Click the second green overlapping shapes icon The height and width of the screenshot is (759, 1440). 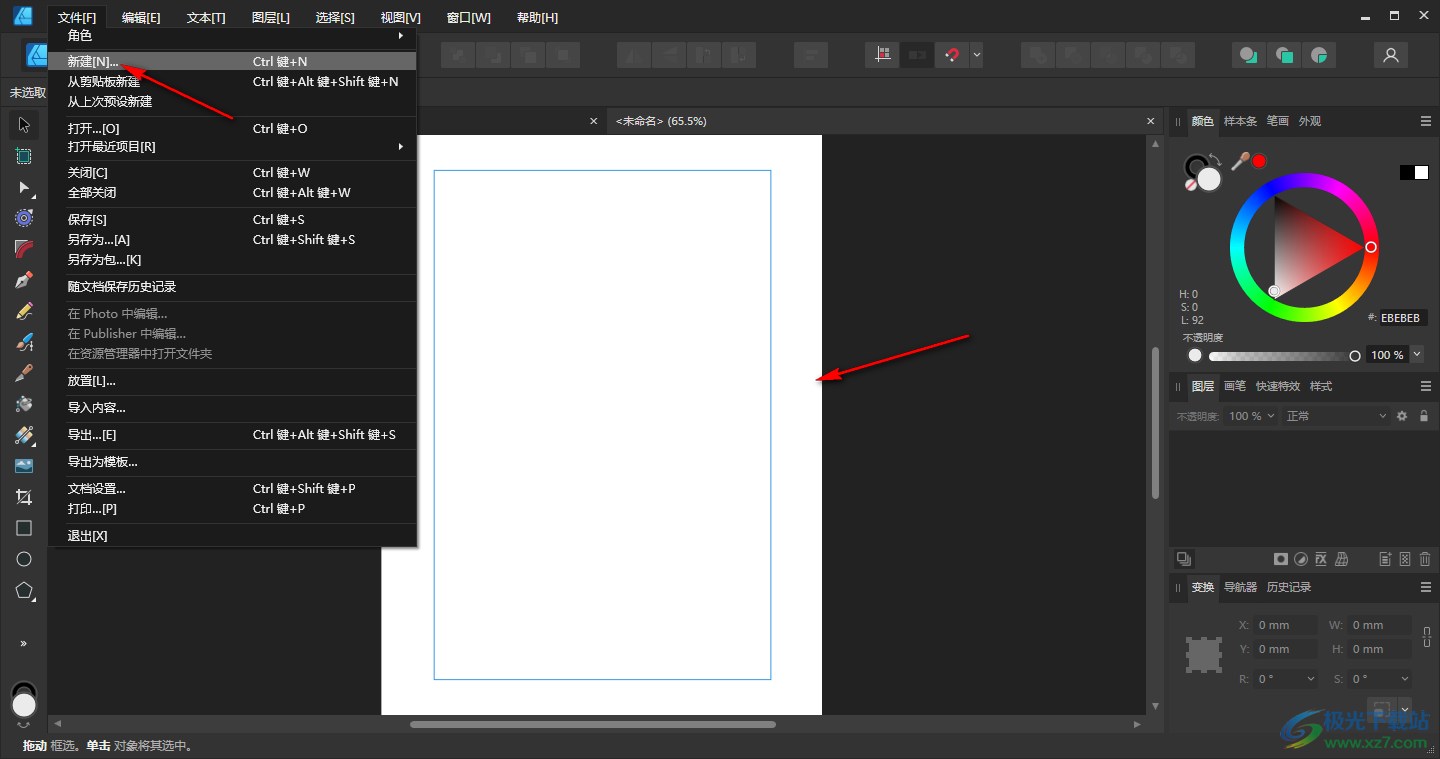[1284, 55]
